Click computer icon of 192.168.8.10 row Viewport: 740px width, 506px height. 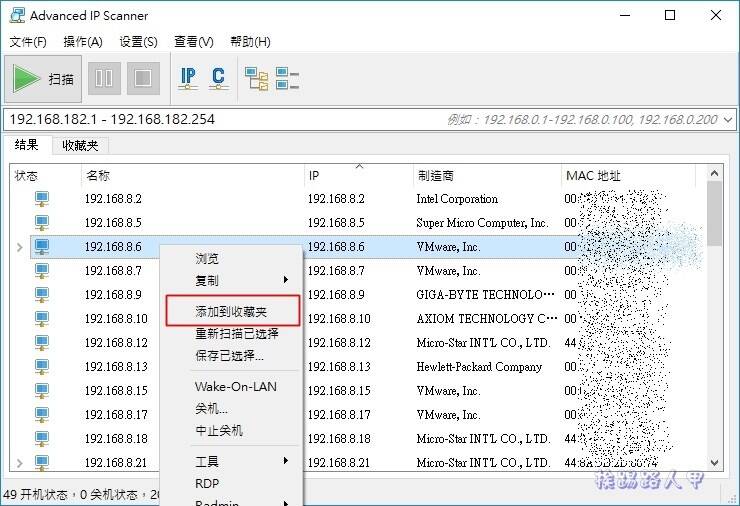[x=42, y=319]
